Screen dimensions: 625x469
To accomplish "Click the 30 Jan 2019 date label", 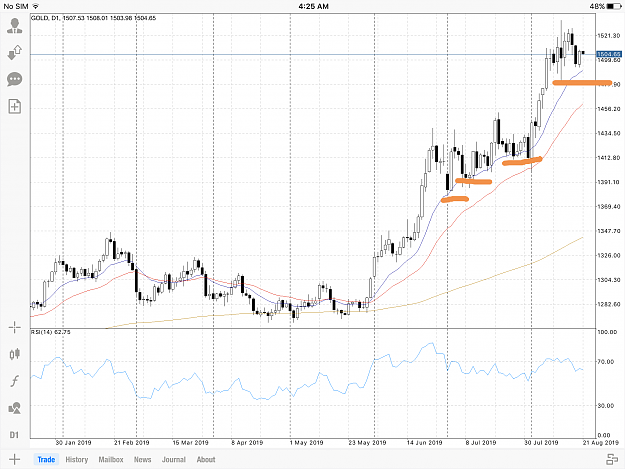I will [x=73, y=443].
